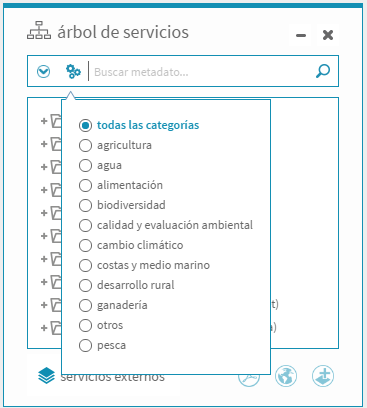Screen dimensions: 367x408
Task: Click the Buscar metadato search field
Action: (x=202, y=72)
